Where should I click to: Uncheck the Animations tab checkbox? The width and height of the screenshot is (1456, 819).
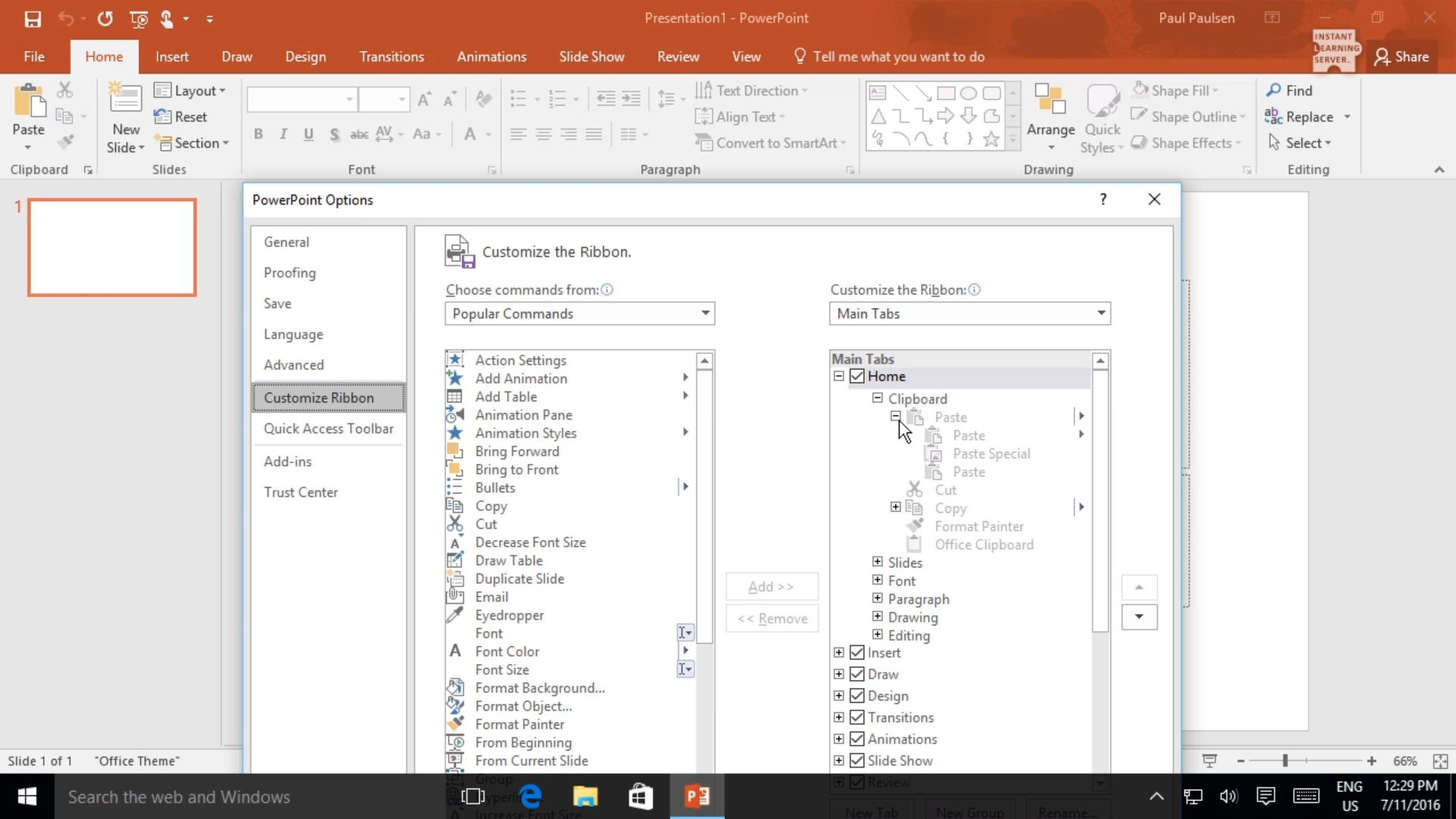pyautogui.click(x=857, y=739)
